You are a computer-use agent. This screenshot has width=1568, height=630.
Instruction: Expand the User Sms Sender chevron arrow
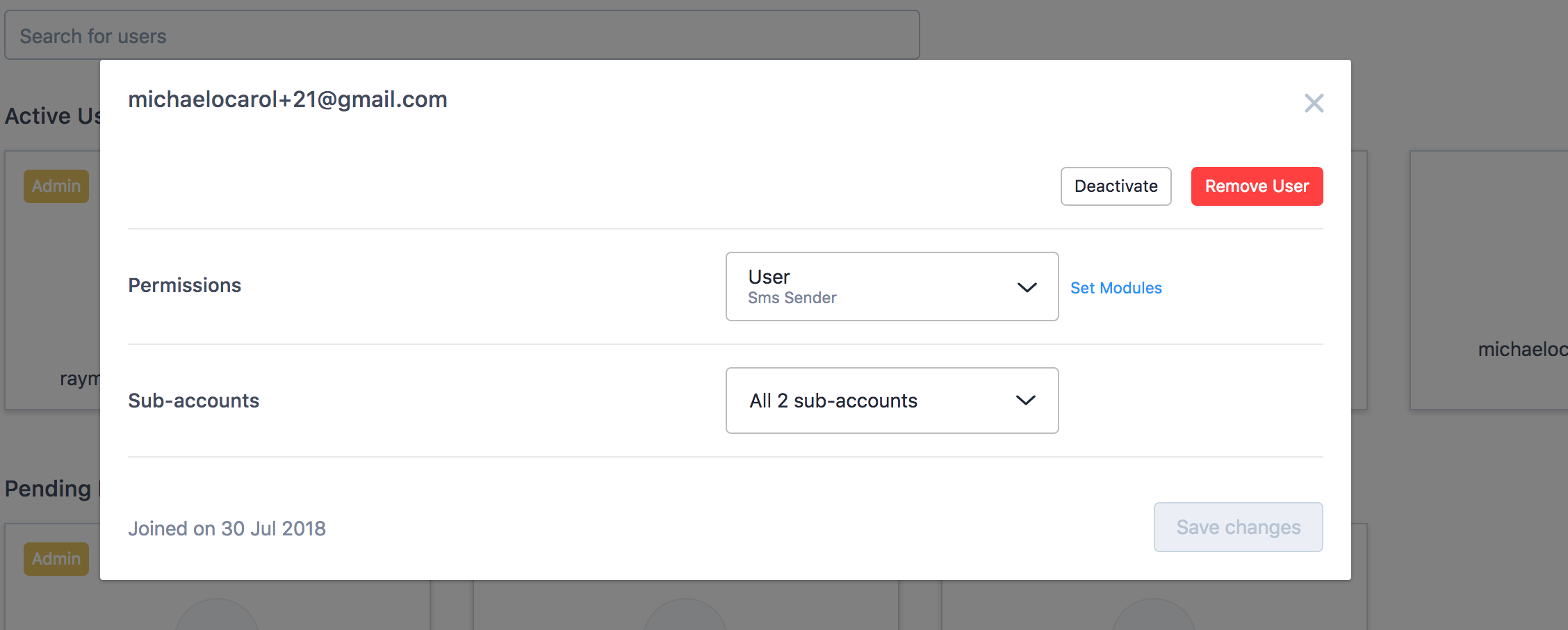click(x=1027, y=287)
